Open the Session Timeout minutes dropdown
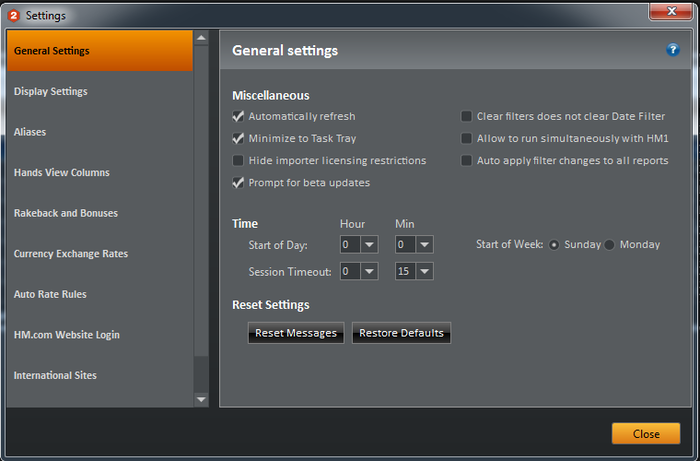The width and height of the screenshot is (700, 461). pyautogui.click(x=425, y=271)
